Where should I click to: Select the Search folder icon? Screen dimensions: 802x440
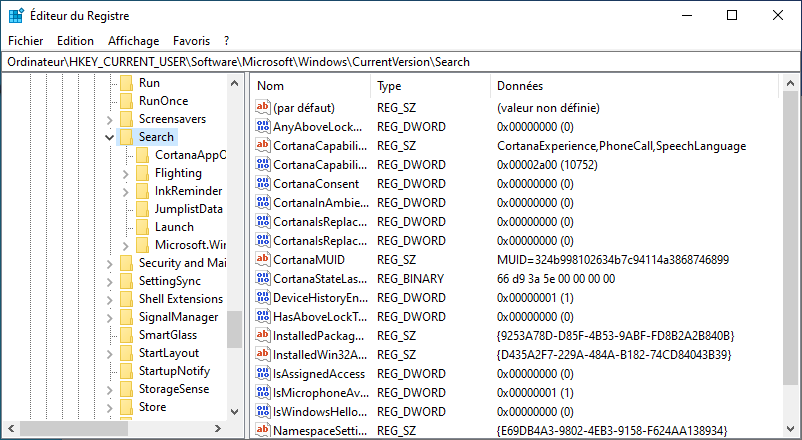click(x=126, y=137)
